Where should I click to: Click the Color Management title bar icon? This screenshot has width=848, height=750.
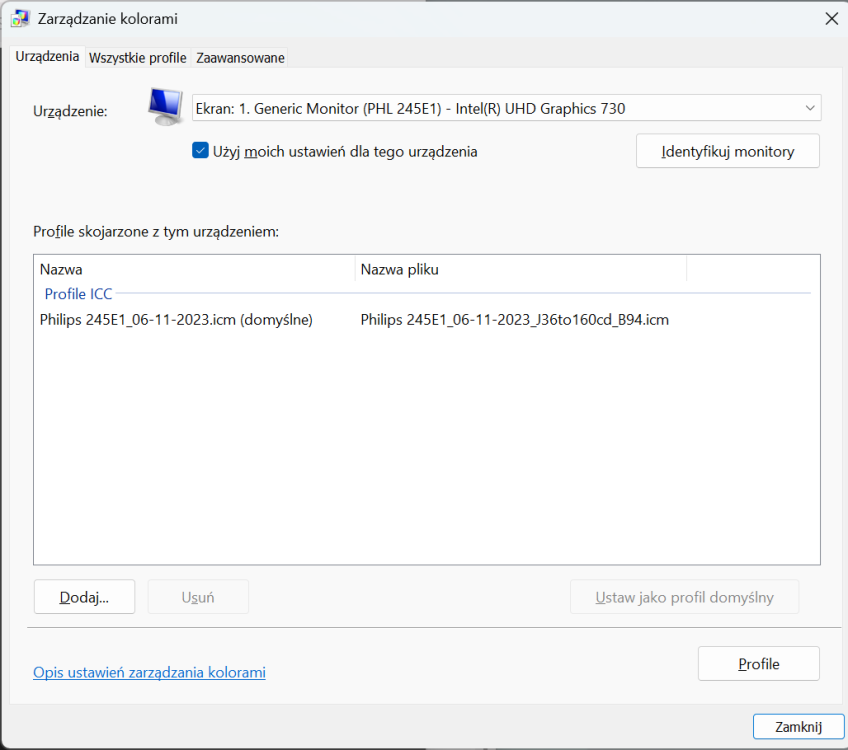(20, 18)
